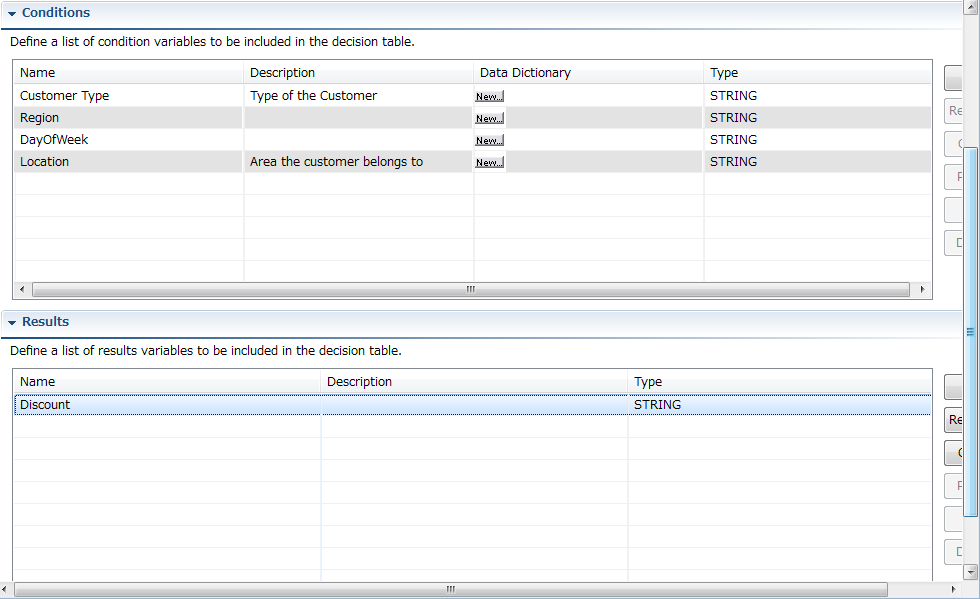980x599 pixels.
Task: Click 'Type of the Customer' description cell
Action: 358,96
